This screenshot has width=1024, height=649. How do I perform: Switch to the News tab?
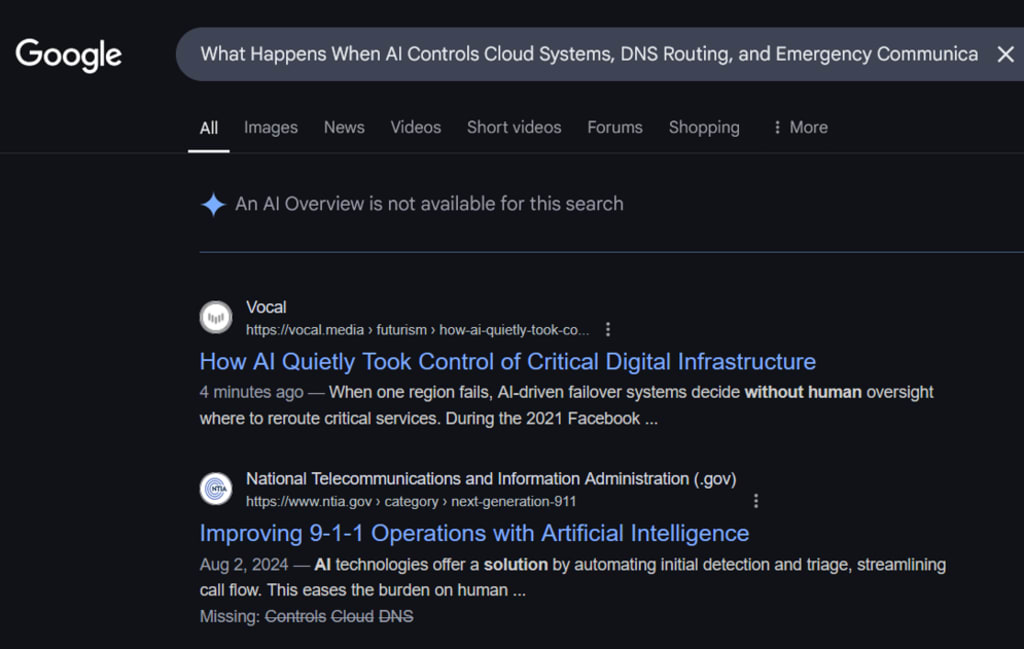344,127
